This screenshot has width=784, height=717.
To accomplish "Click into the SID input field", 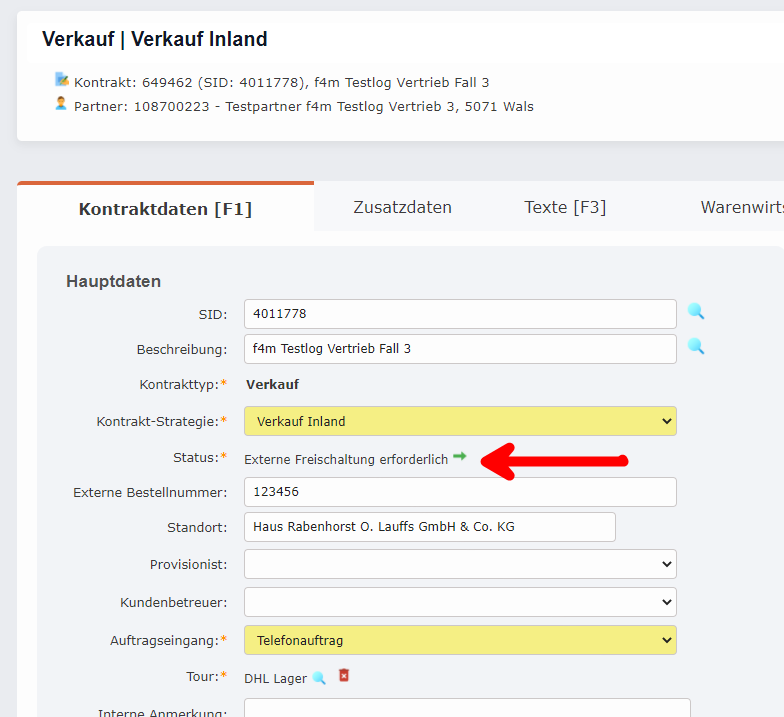I will 460,314.
